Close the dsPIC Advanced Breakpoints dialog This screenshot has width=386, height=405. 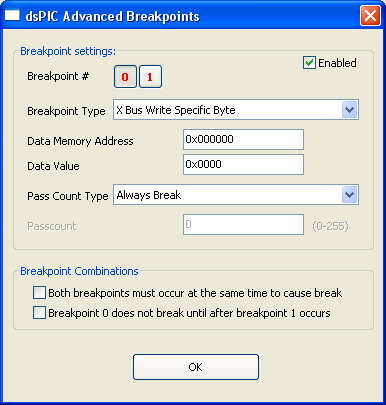(x=370, y=16)
